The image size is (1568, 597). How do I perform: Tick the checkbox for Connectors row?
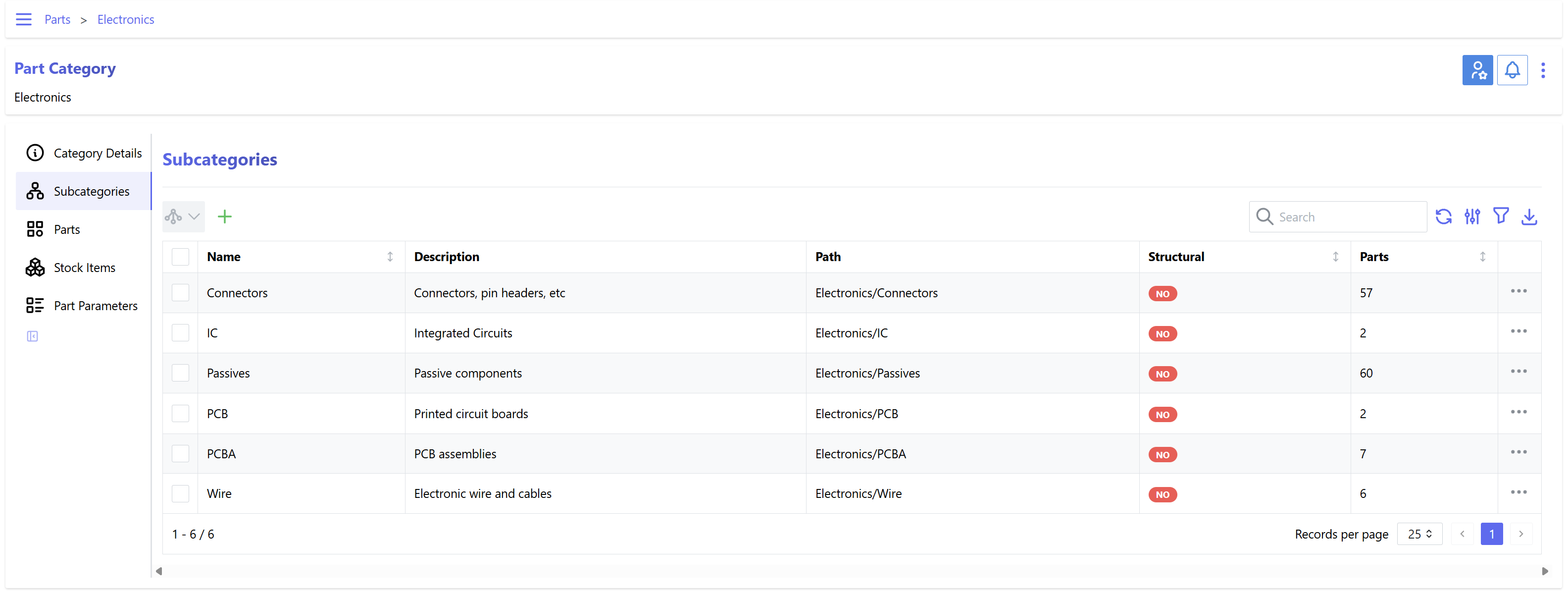tap(180, 293)
